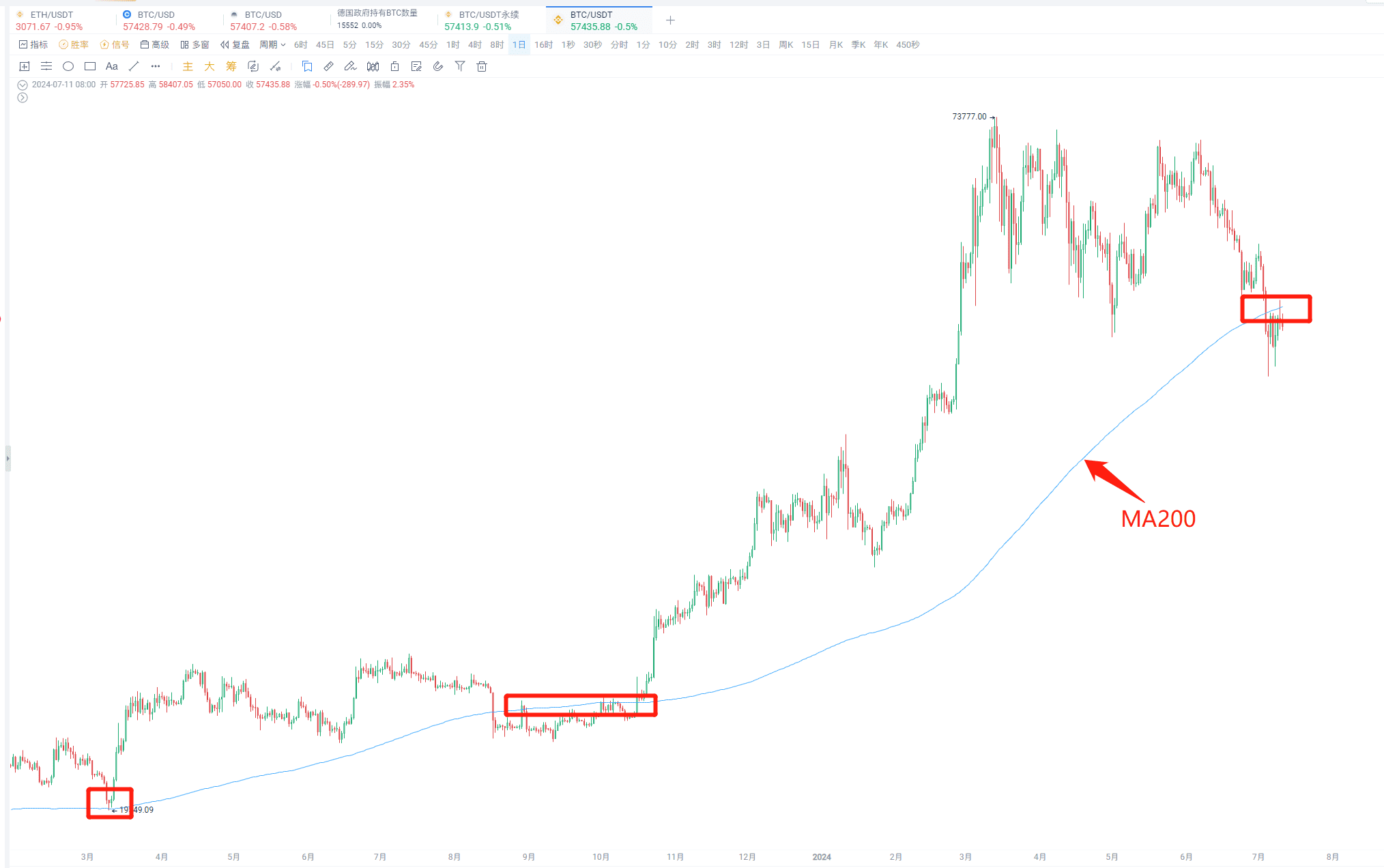1384x868 pixels.
Task: Select the 8时 timeframe
Action: (x=497, y=45)
